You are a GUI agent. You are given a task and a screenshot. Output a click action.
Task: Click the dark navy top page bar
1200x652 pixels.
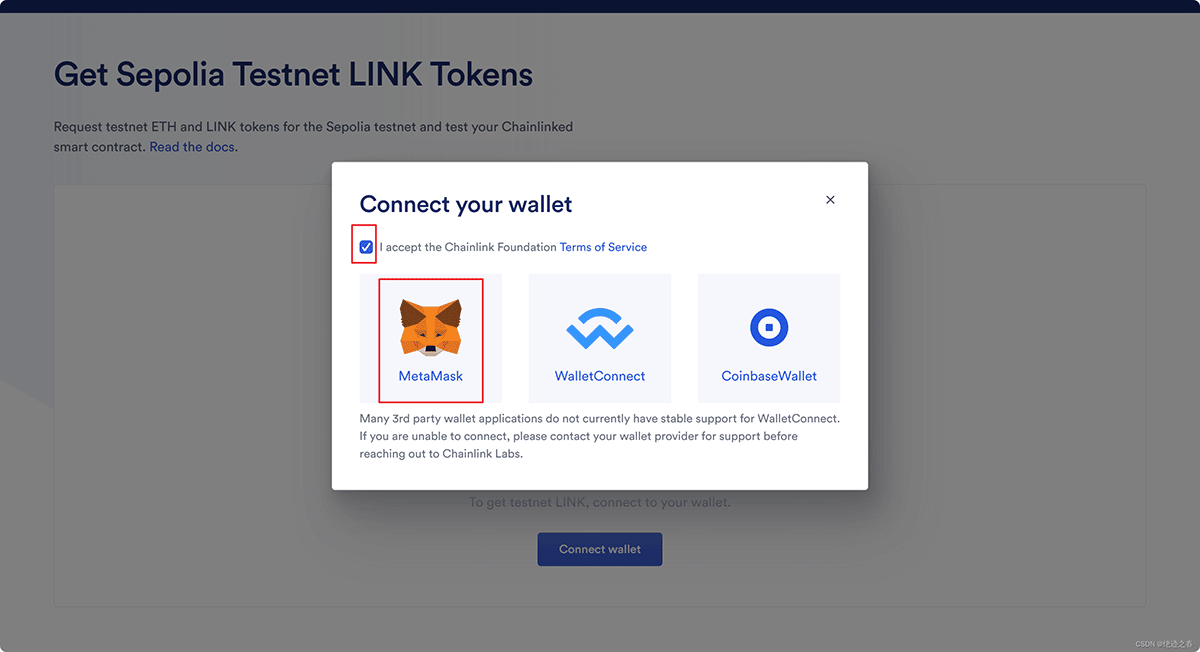tap(600, 6)
